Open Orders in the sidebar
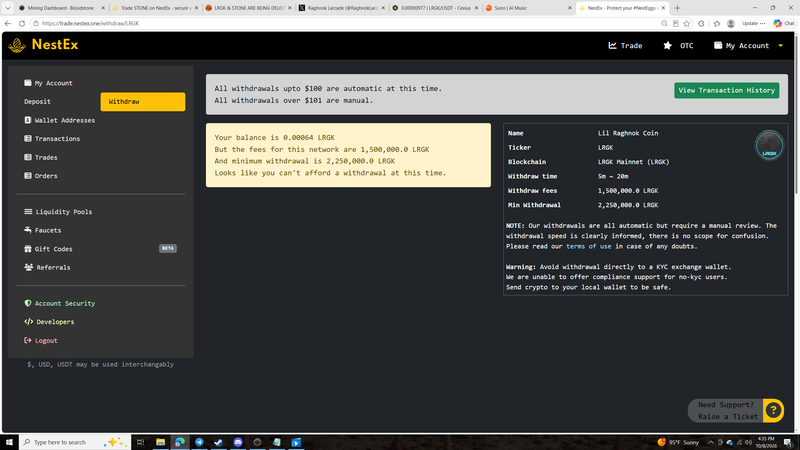Image resolution: width=800 pixels, height=450 pixels. pos(41,176)
